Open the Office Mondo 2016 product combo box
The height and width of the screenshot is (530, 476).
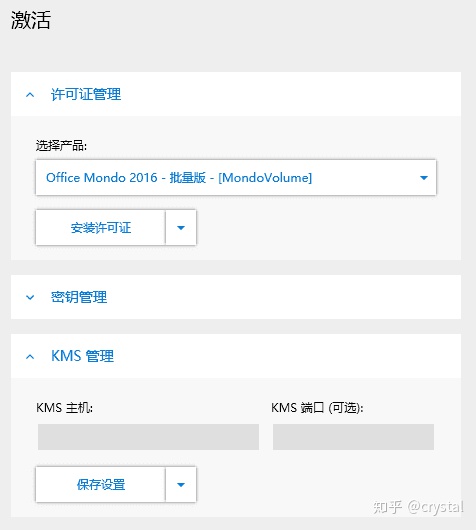(236, 177)
